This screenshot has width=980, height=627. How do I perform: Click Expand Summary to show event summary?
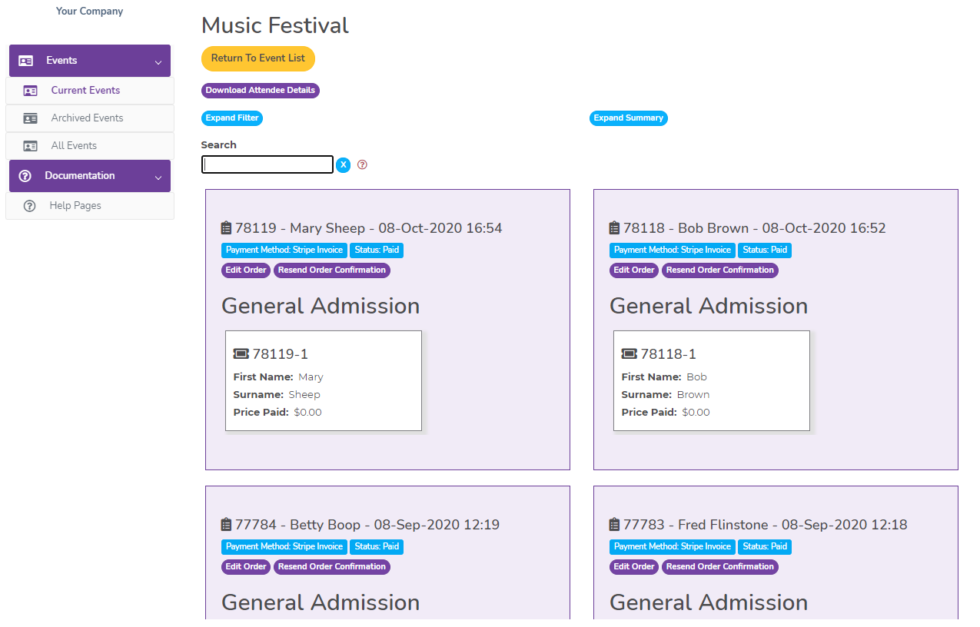(x=628, y=118)
